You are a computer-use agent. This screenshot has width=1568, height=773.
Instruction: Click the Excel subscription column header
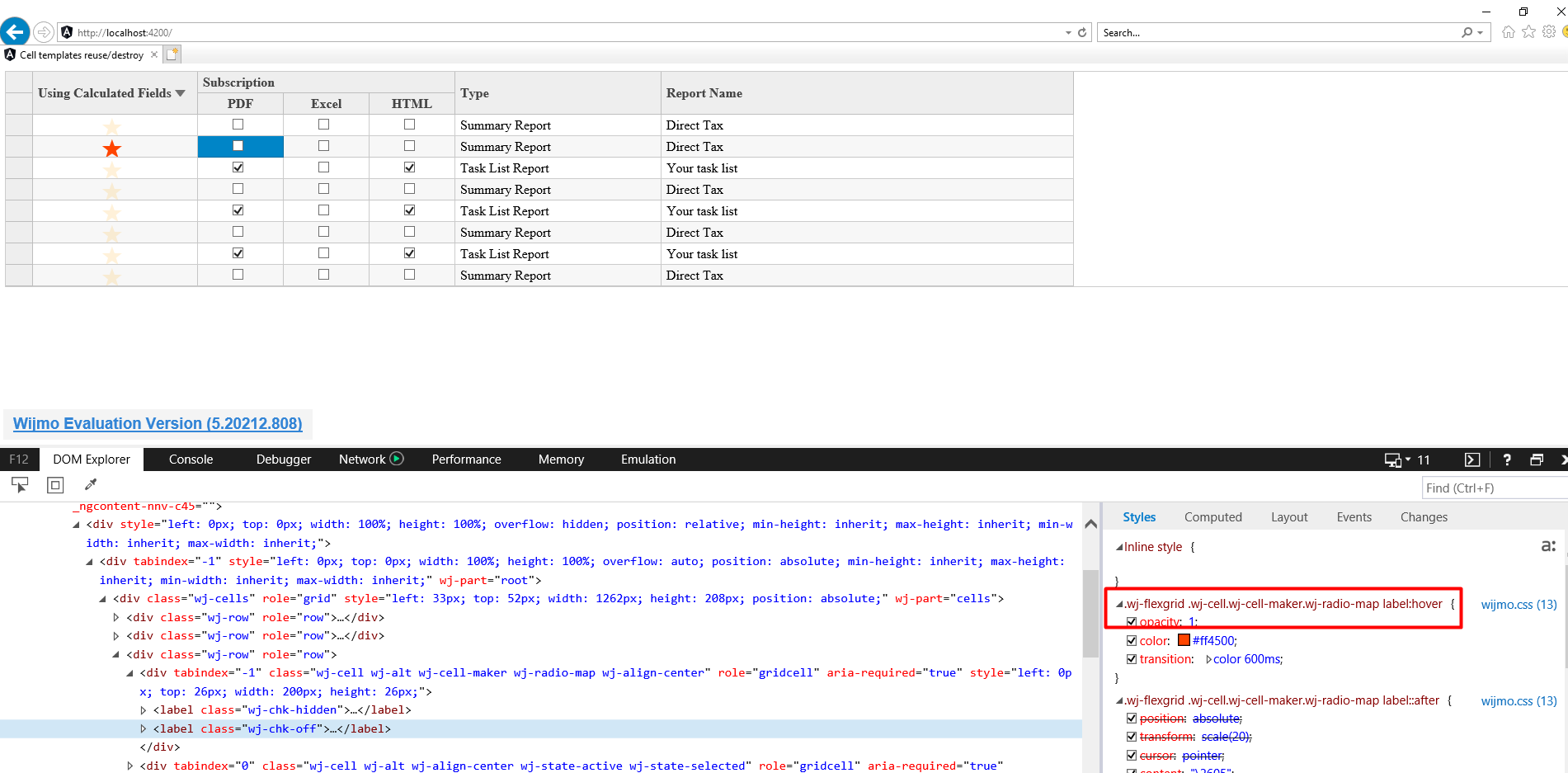click(326, 104)
